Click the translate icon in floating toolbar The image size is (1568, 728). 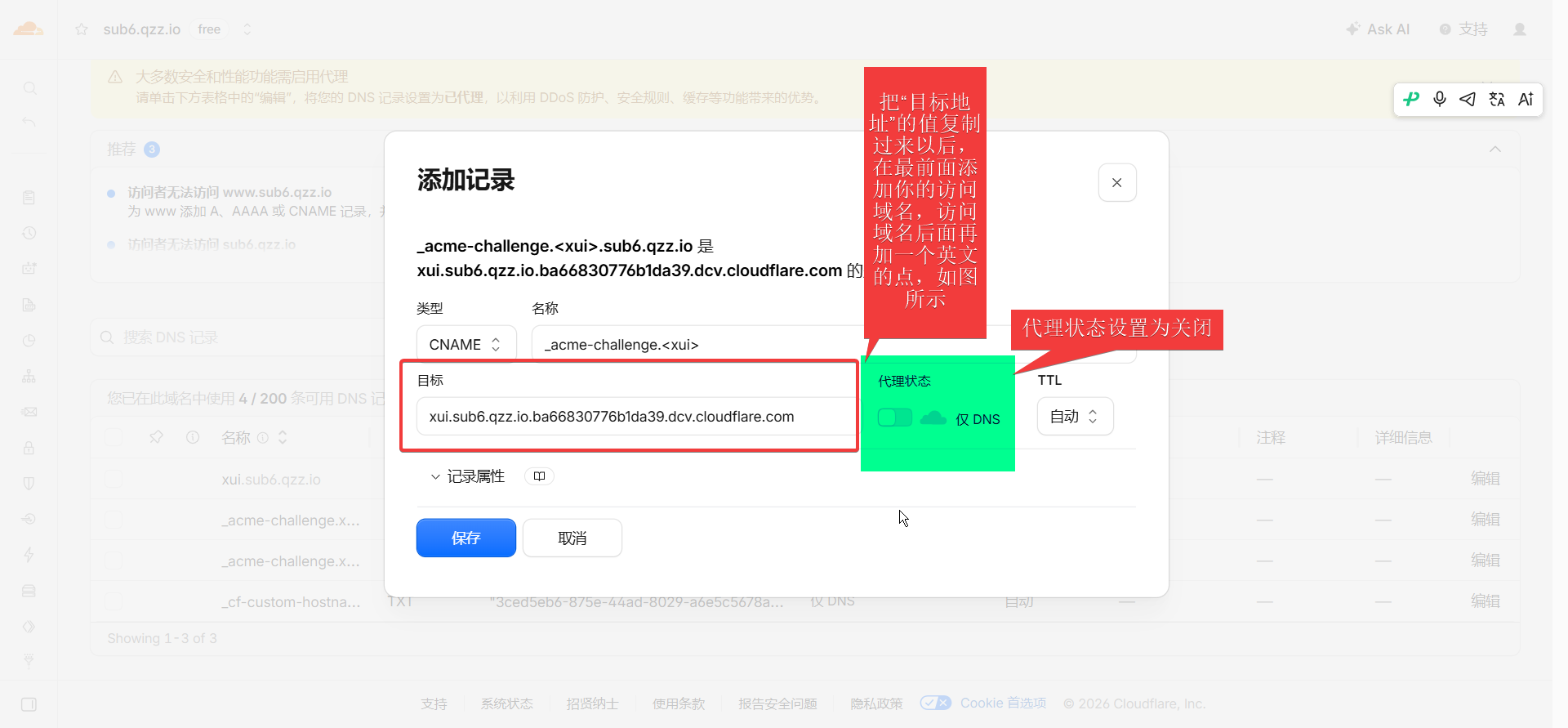1497,99
